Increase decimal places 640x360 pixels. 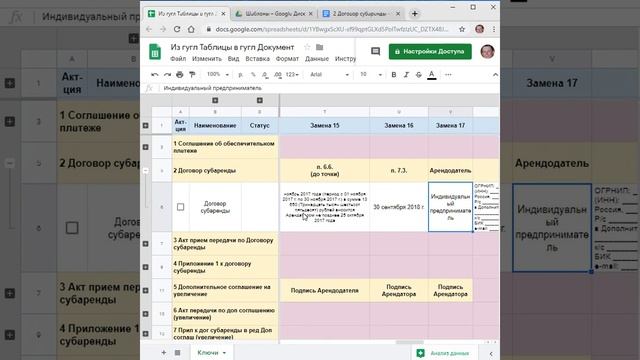pos(278,75)
